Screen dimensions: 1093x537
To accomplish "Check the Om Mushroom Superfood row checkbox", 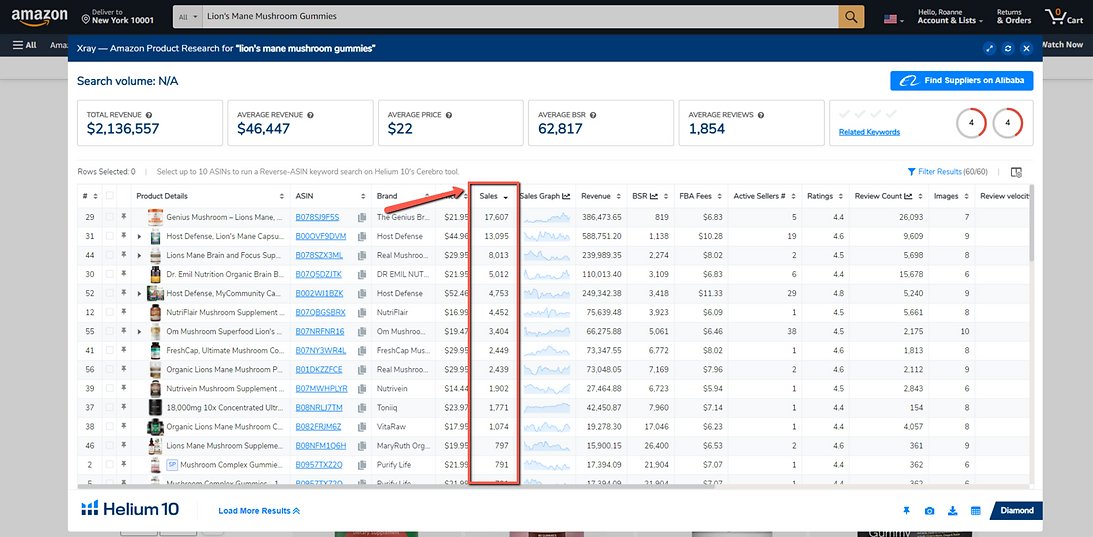I will coord(109,331).
